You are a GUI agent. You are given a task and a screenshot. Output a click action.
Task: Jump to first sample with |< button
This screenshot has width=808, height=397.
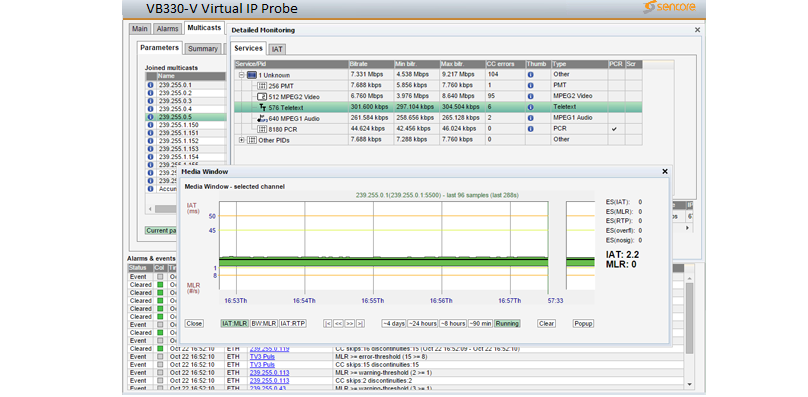[x=328, y=324]
